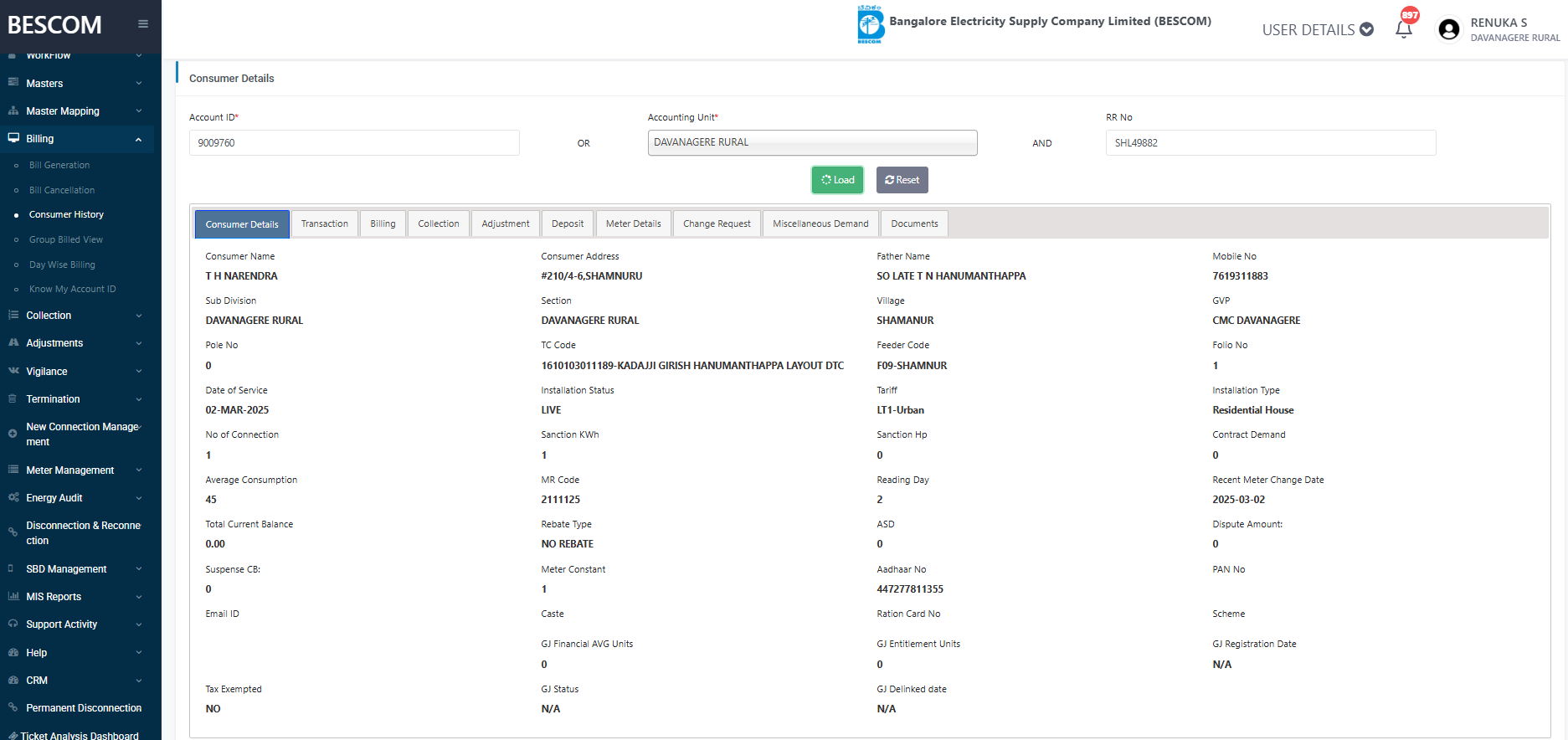Toggle the hamburger sidebar menu icon
Image resolution: width=1568 pixels, height=740 pixels.
(x=143, y=24)
